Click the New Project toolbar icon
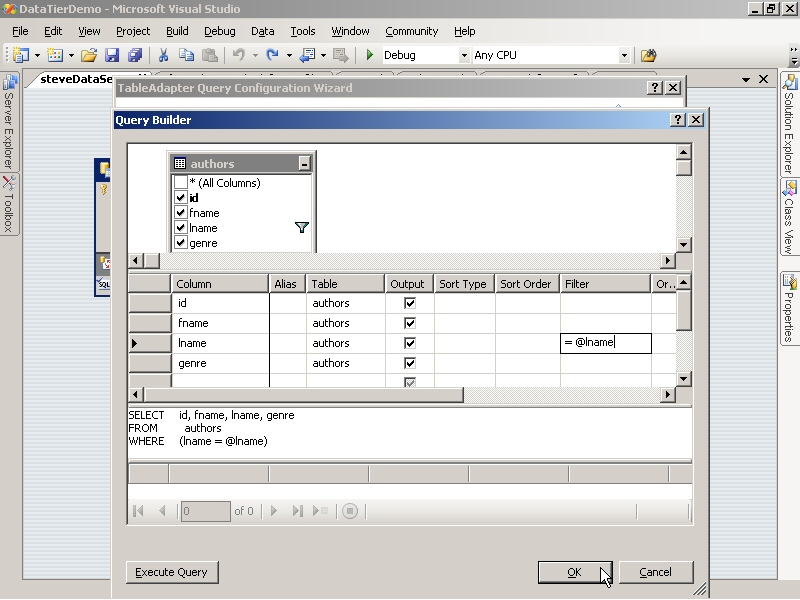Screen dimensions: 800x600 21,55
